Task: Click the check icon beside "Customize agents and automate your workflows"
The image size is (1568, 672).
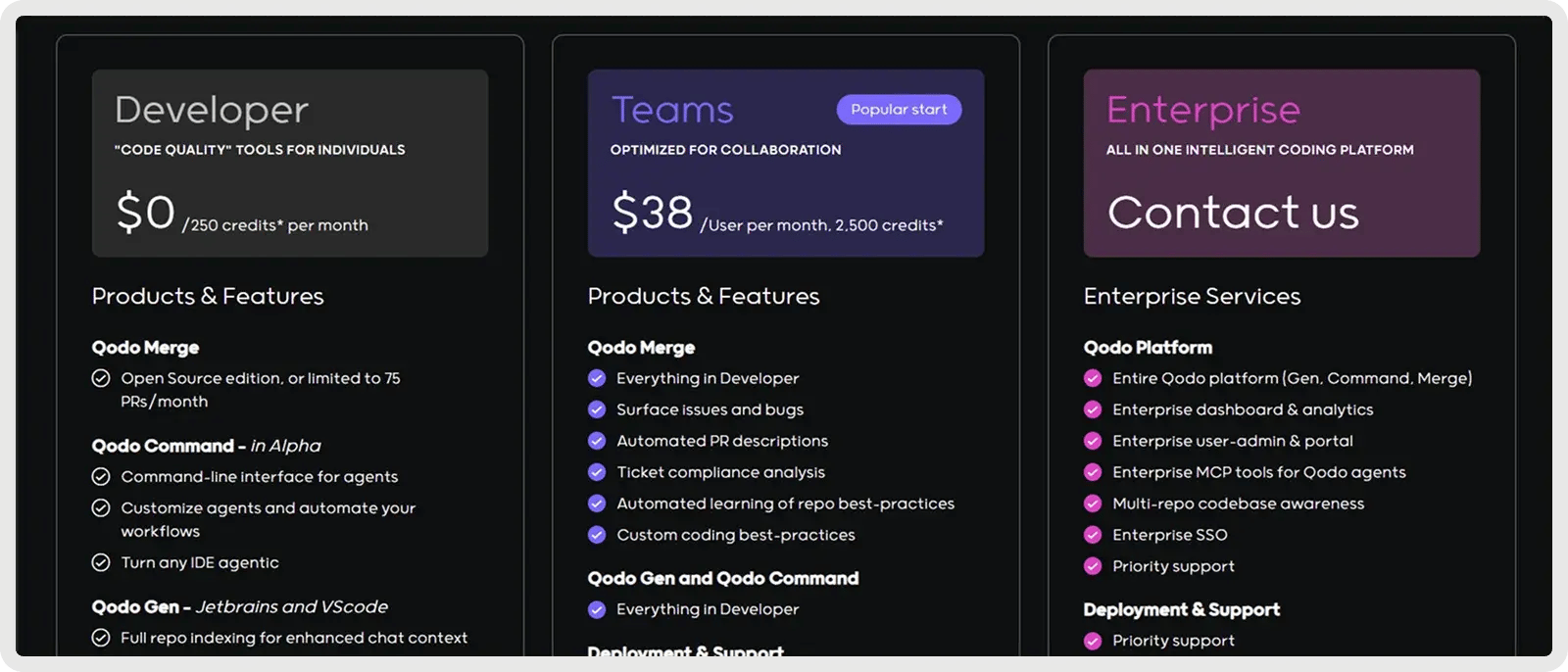Action: point(100,508)
